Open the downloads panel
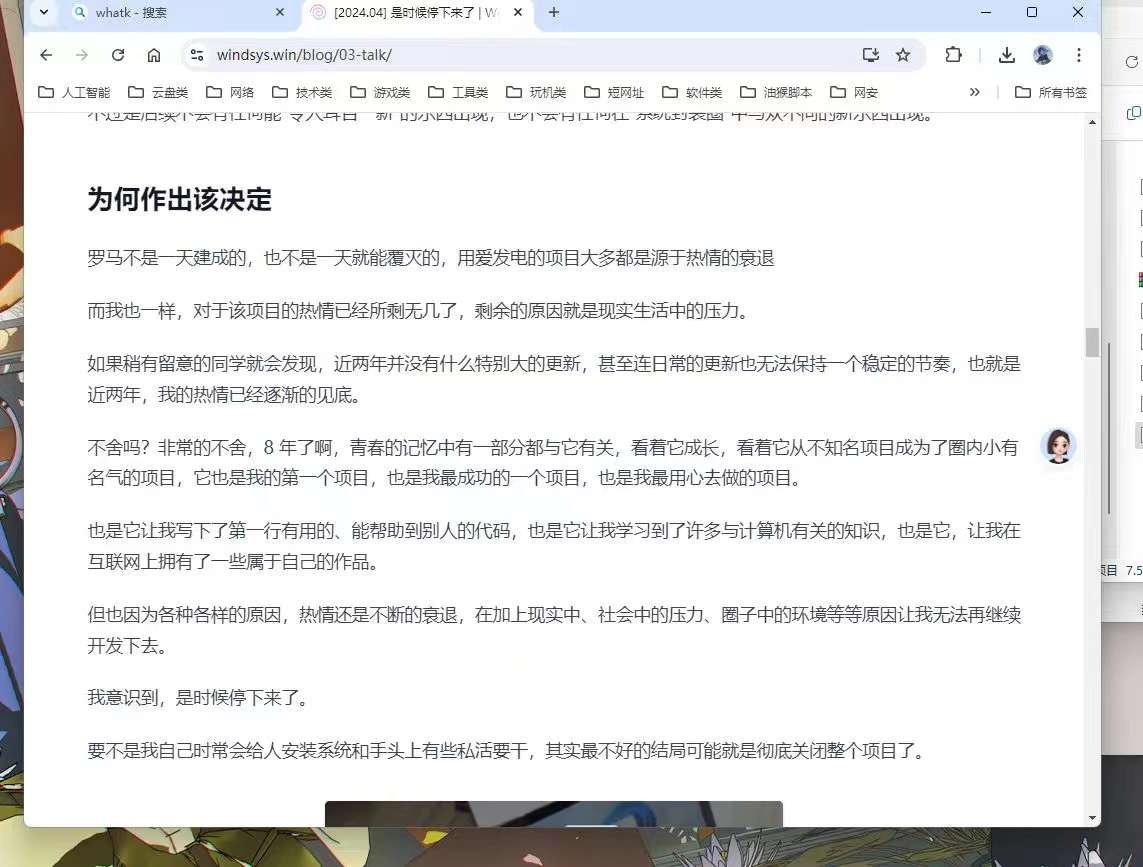Screen dimensions: 1143x867 (x=1007, y=55)
